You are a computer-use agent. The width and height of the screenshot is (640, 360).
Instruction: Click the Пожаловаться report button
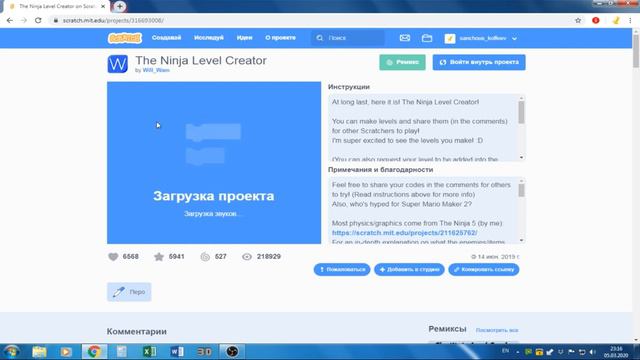342,269
